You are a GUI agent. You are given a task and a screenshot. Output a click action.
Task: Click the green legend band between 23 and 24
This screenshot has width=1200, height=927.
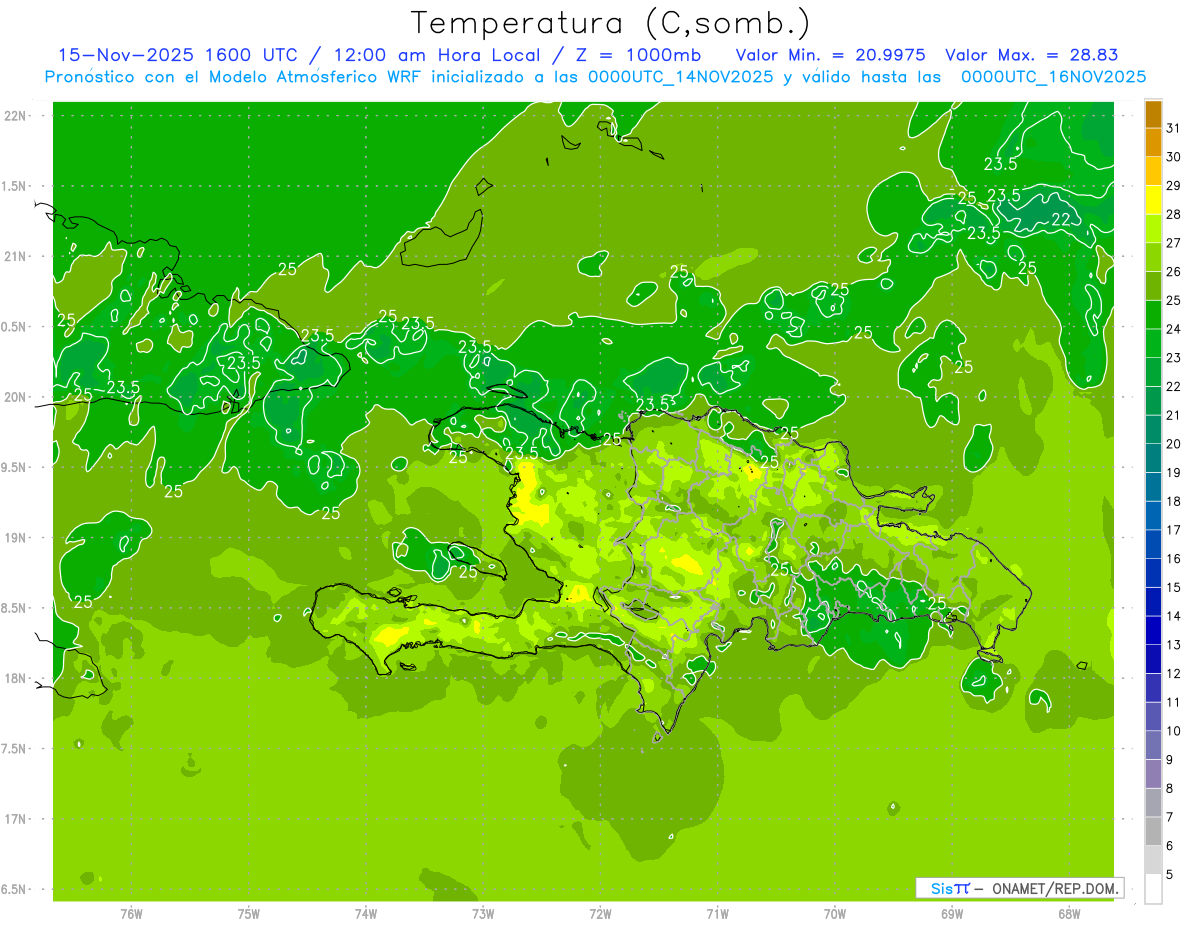[x=1153, y=344]
